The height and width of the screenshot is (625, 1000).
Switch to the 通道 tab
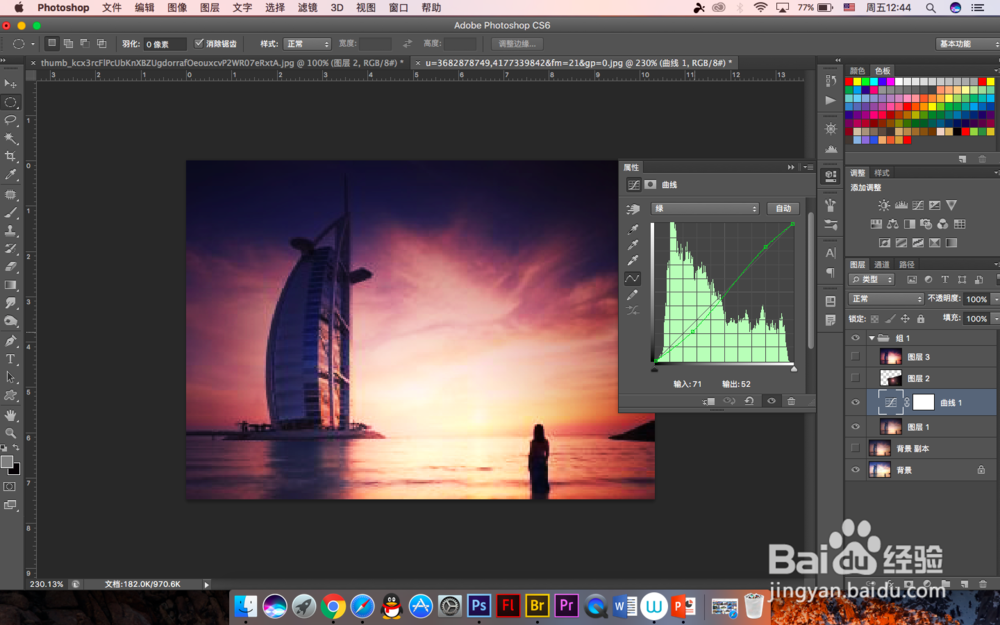coord(881,264)
